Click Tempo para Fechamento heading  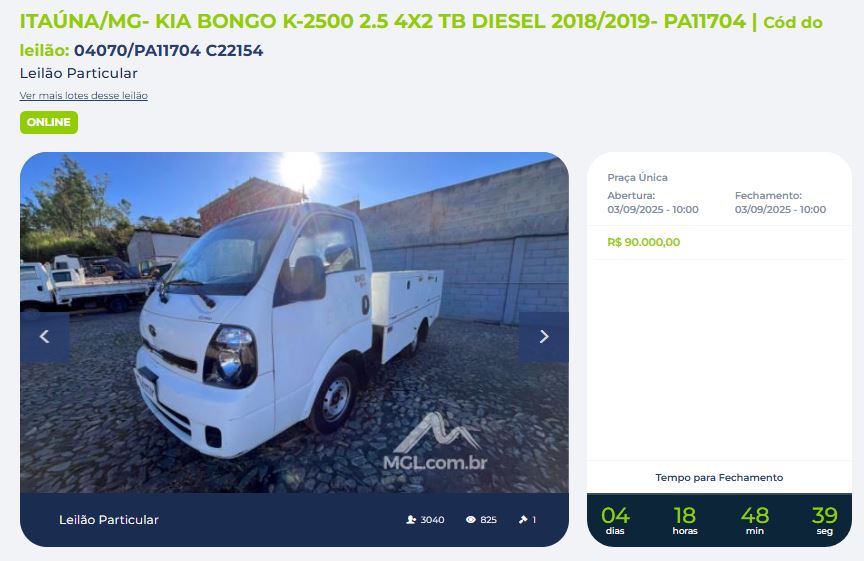719,477
